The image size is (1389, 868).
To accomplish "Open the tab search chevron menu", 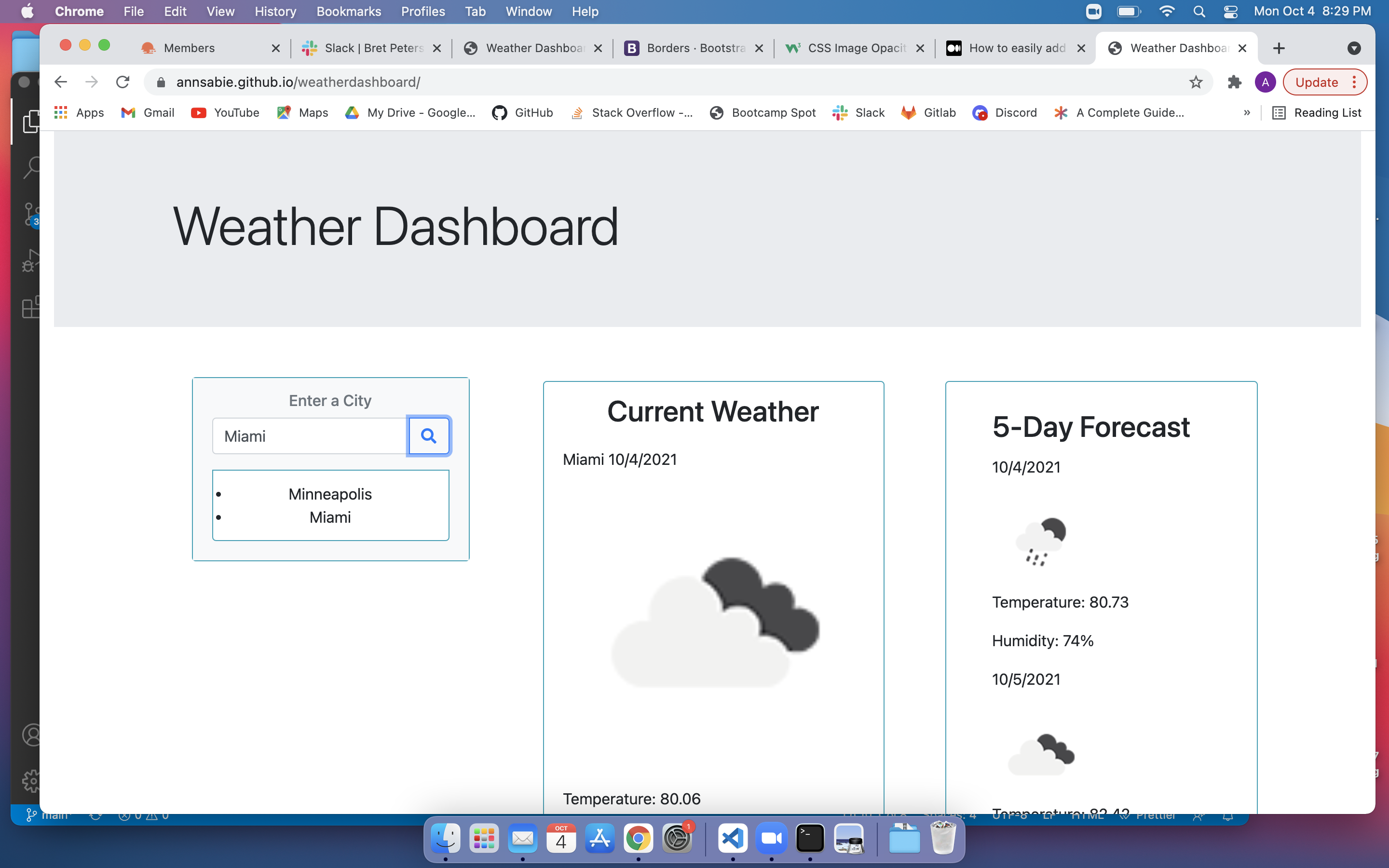I will [x=1355, y=48].
